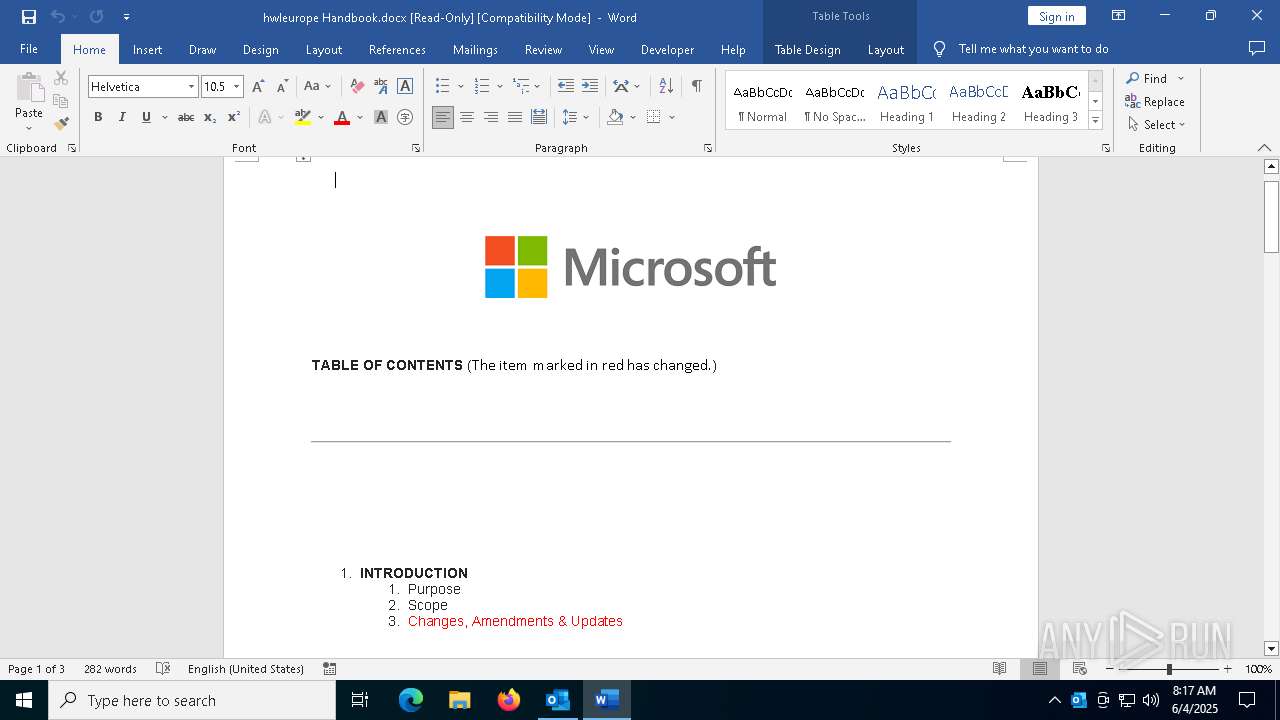Image resolution: width=1280 pixels, height=720 pixels.
Task: Switch to the Table Design tab
Action: [x=807, y=49]
